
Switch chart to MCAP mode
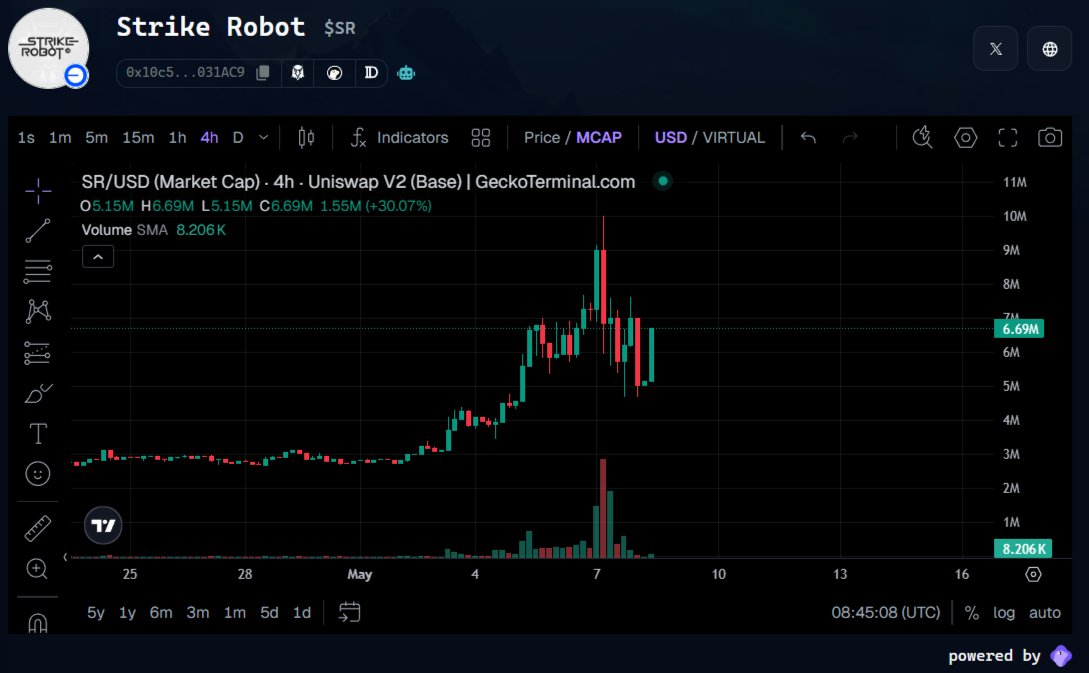[599, 138]
